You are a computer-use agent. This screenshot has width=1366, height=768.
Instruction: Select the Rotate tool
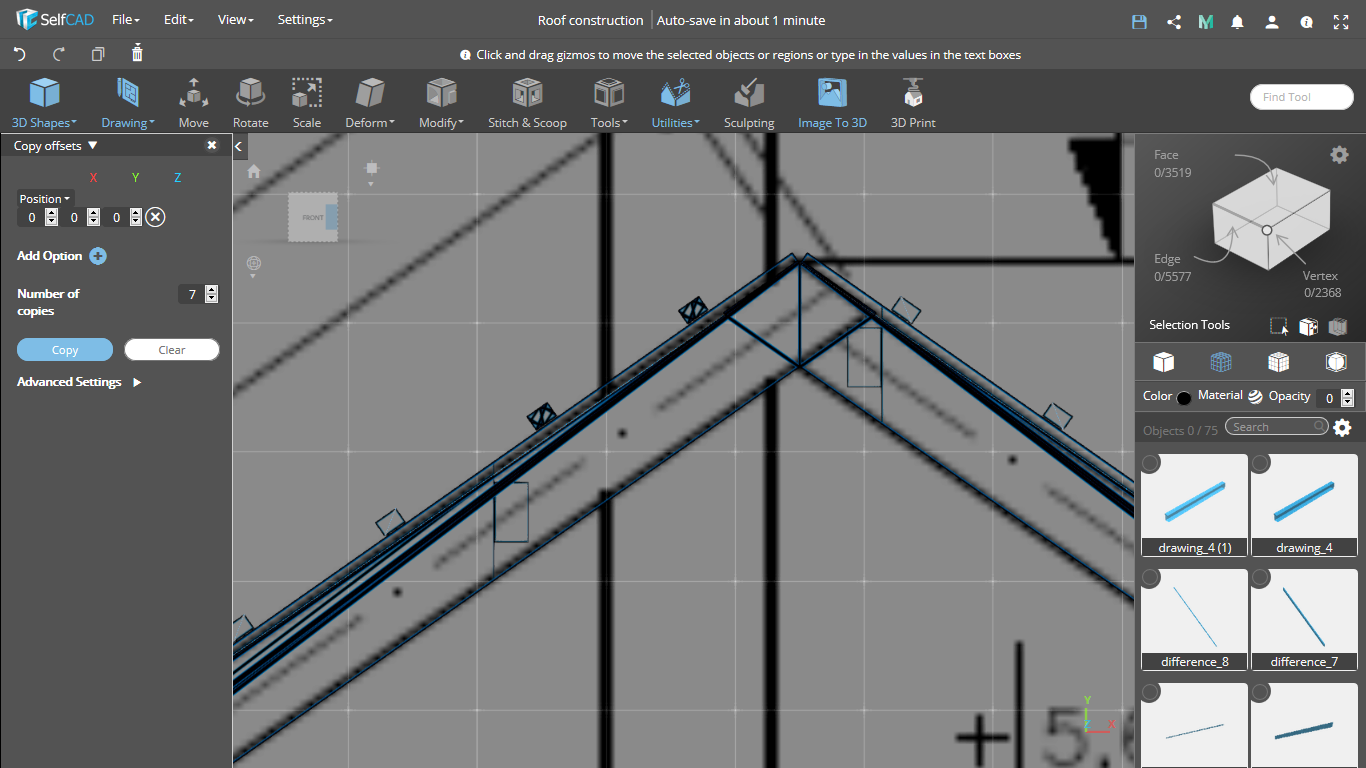250,104
